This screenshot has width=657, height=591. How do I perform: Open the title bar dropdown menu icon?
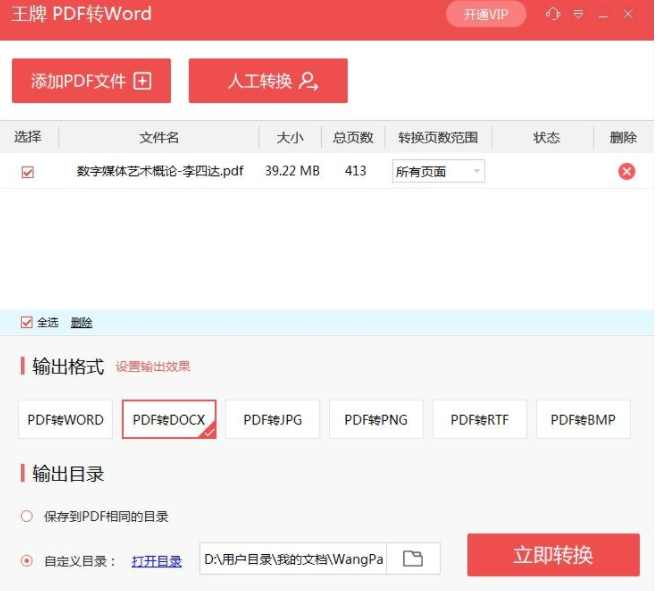578,15
